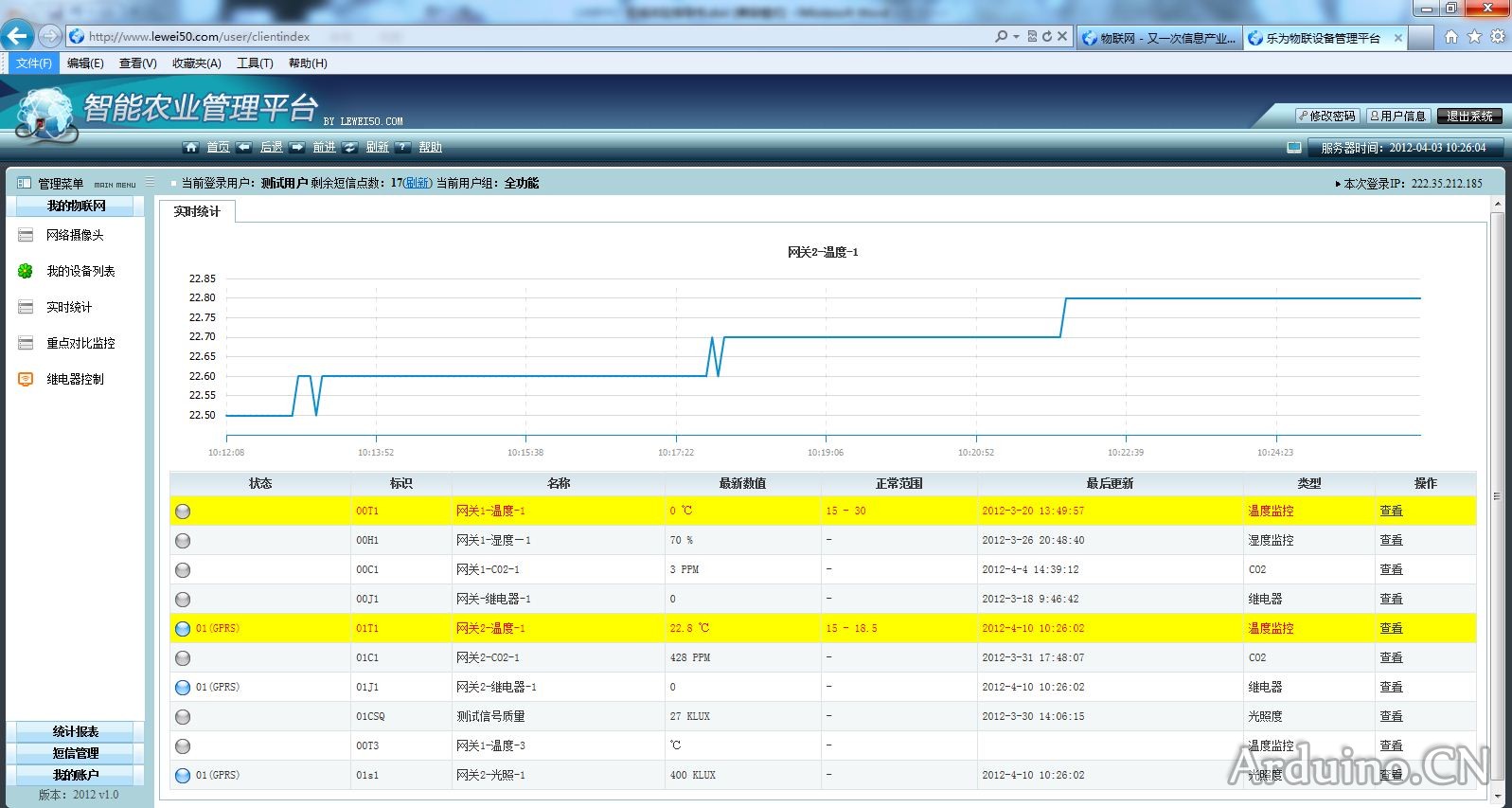Open the 帮助(H) menu
1512x808 pixels.
pos(308,63)
